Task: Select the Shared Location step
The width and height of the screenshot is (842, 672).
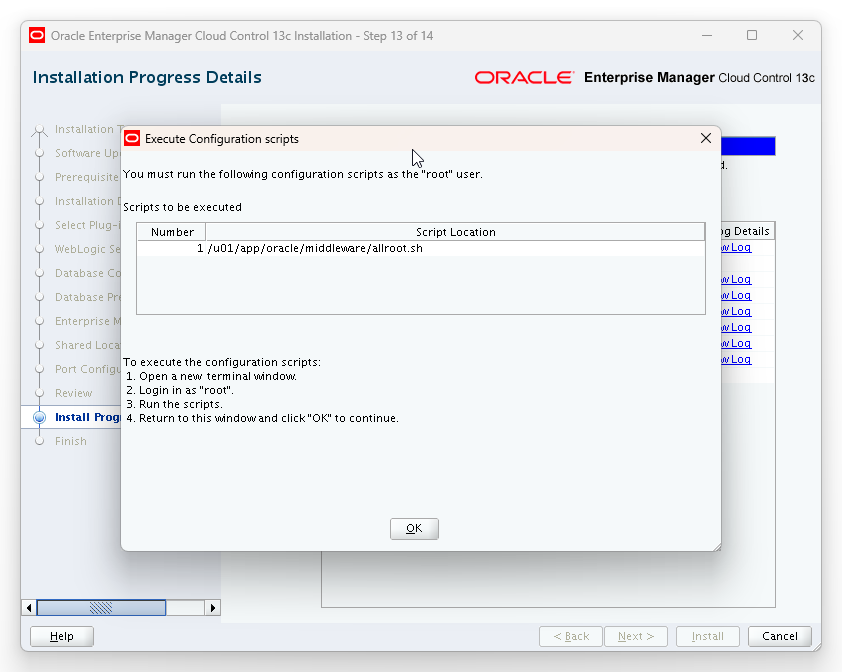Action: pos(88,345)
